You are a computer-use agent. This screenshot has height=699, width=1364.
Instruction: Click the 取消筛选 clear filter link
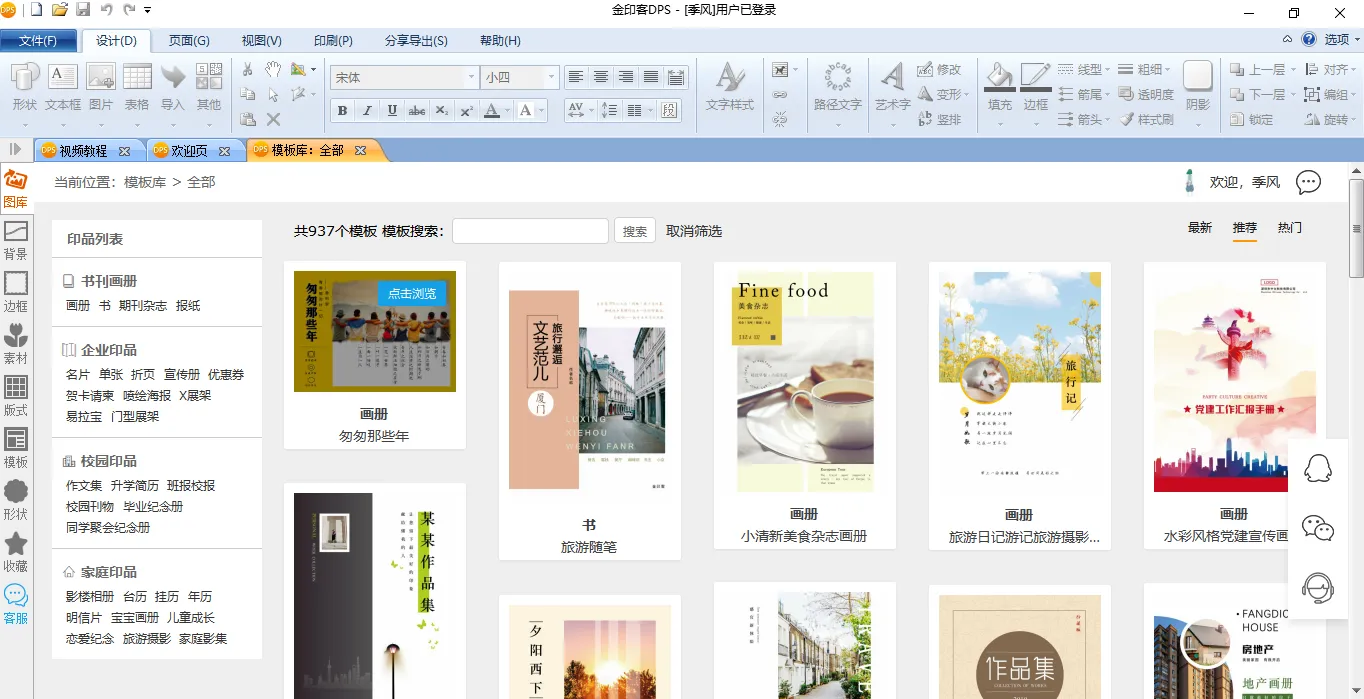(694, 231)
